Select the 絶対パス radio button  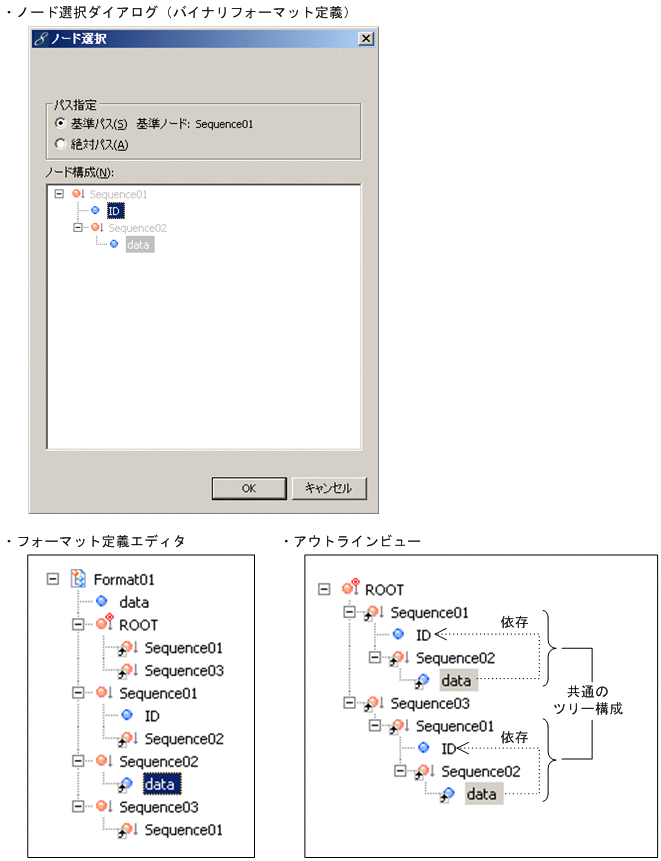click(60, 145)
